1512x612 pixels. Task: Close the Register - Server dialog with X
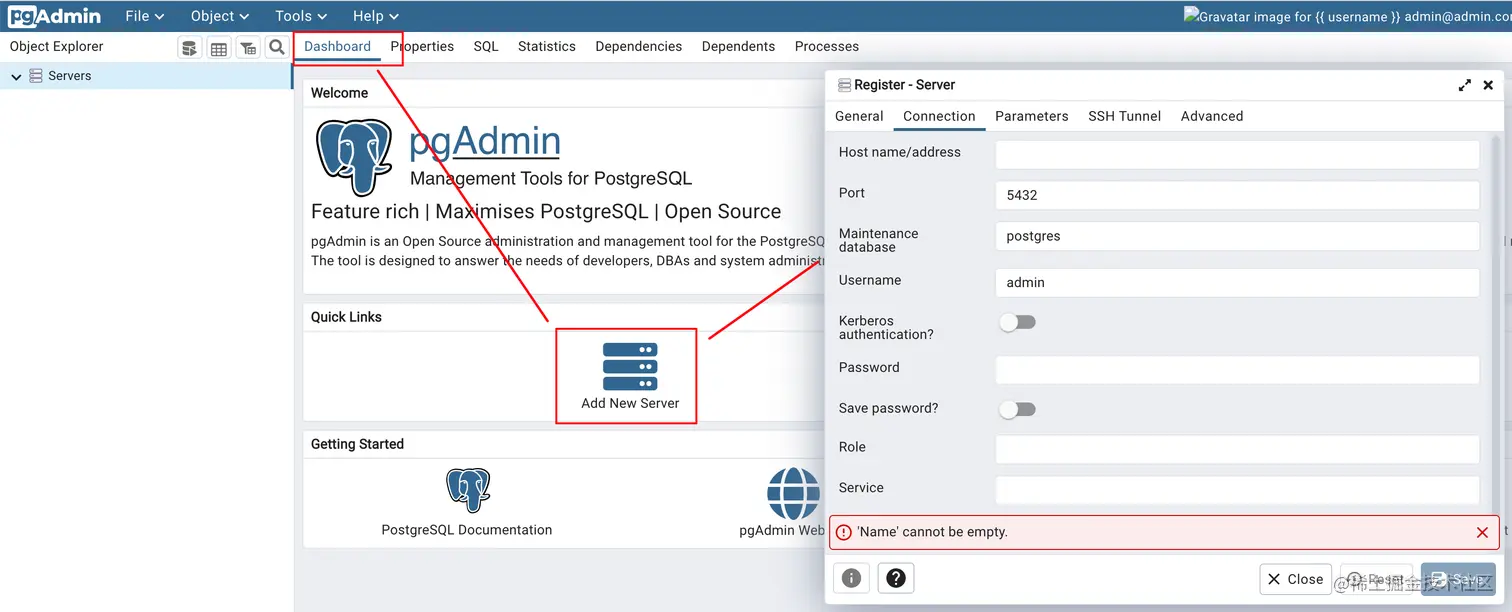(1488, 85)
